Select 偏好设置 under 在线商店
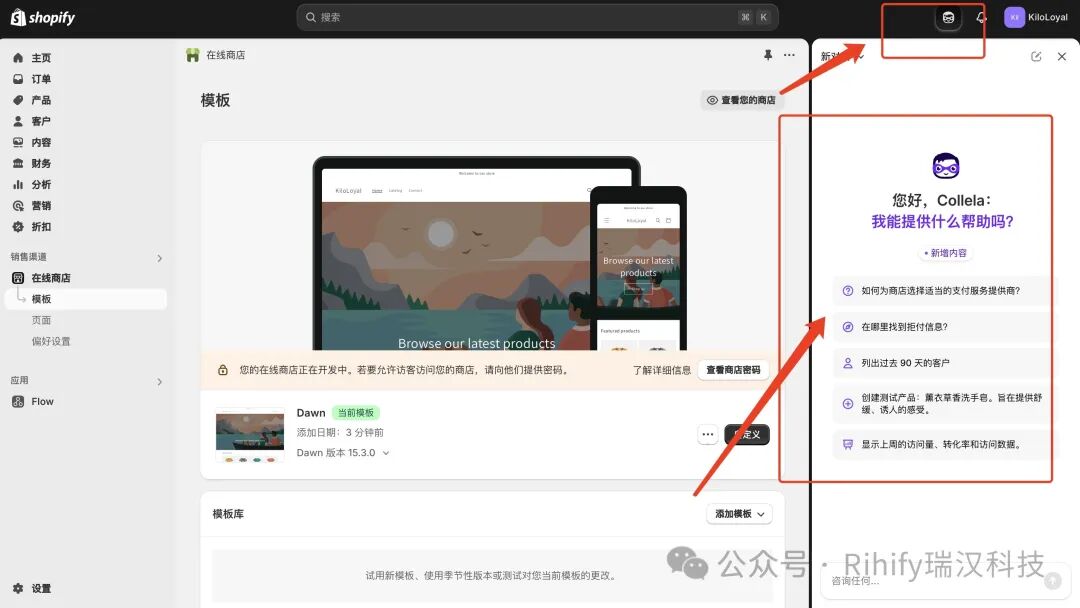 (51, 342)
